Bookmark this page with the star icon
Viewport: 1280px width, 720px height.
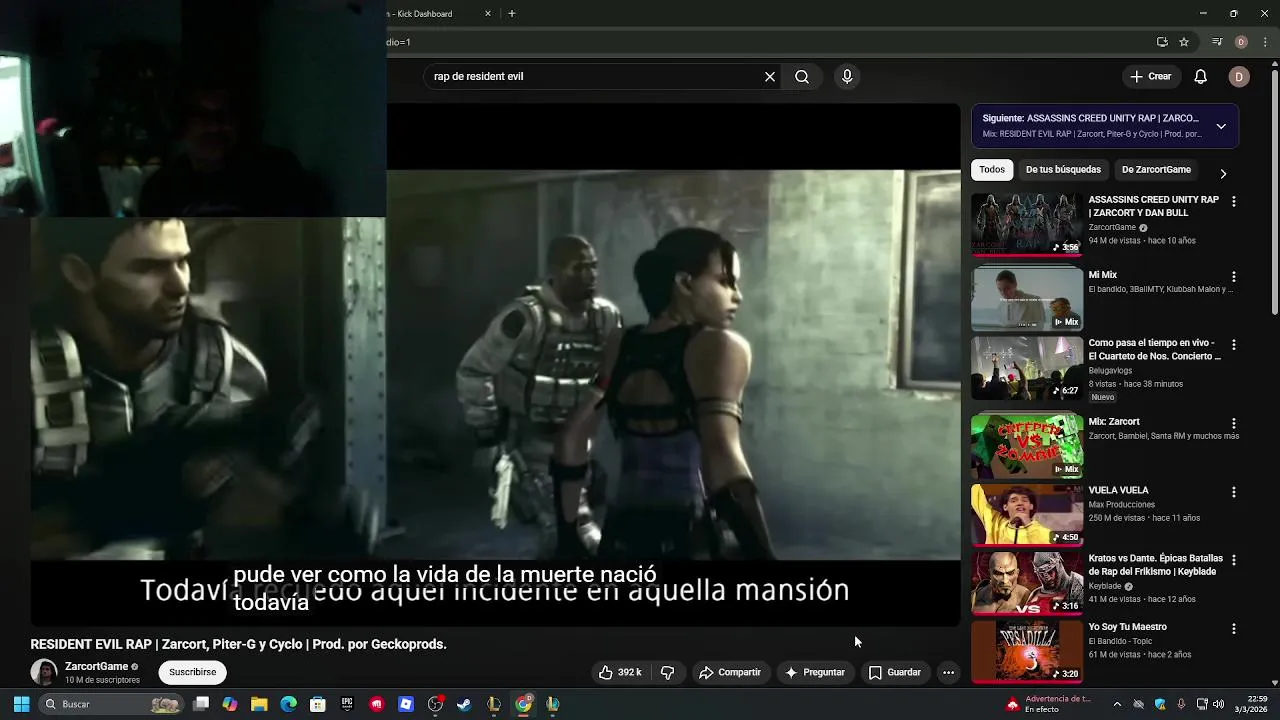click(x=1184, y=42)
